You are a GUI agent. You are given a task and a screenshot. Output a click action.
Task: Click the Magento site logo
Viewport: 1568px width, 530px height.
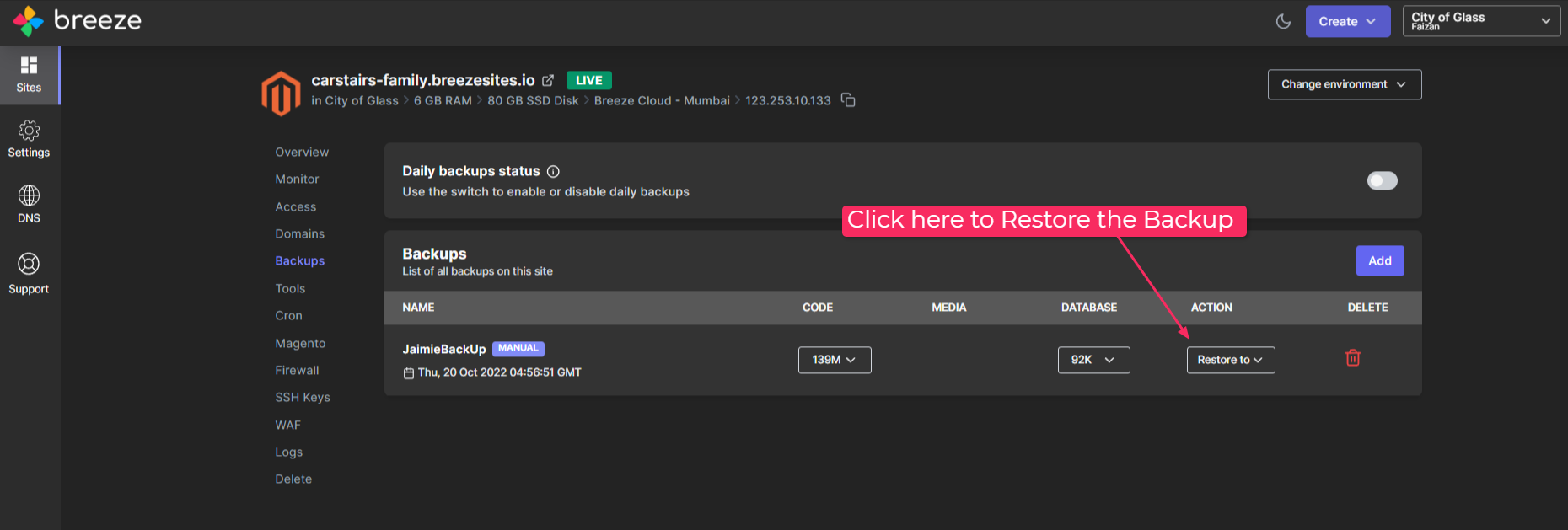click(x=281, y=93)
